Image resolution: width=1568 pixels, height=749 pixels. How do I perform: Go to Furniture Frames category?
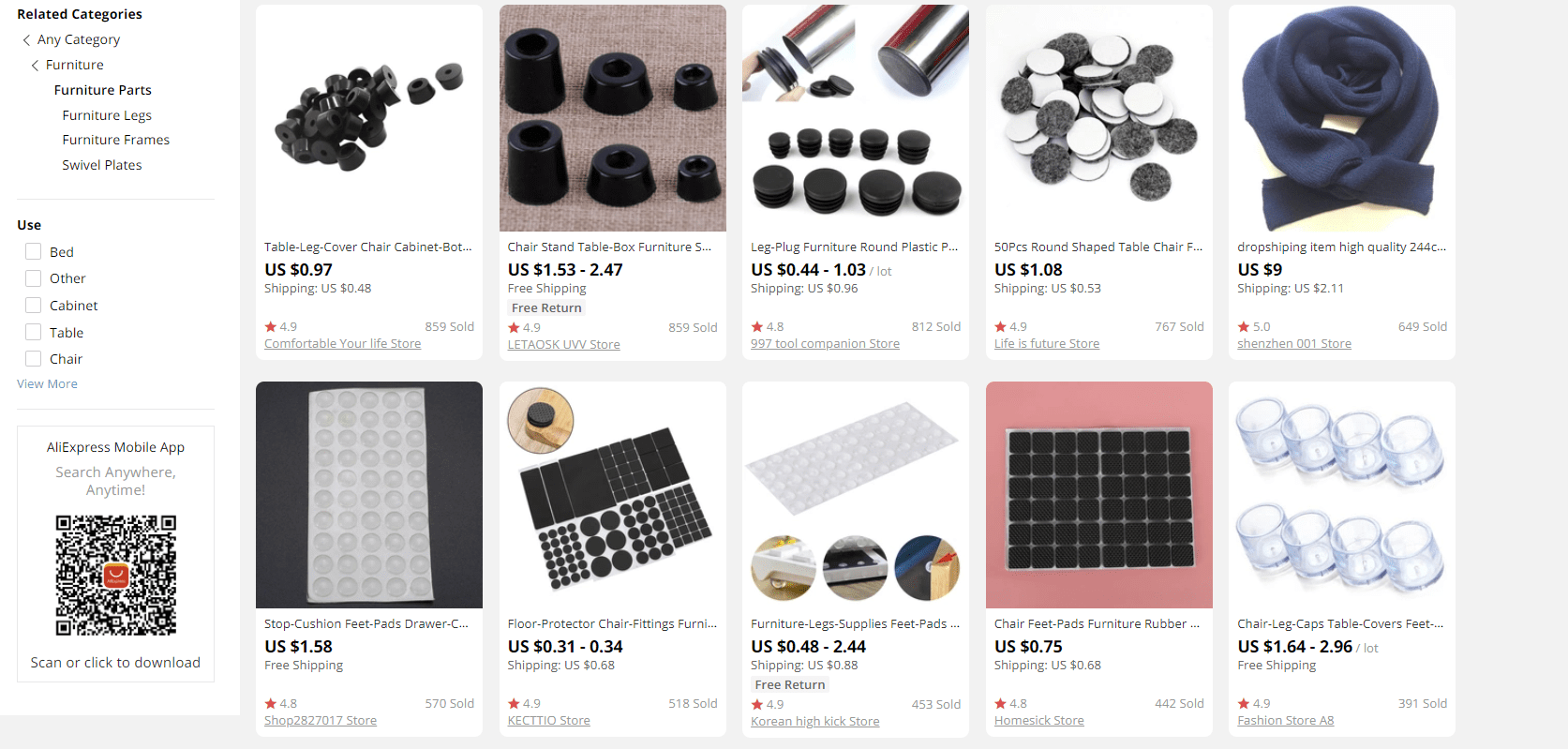tap(116, 140)
